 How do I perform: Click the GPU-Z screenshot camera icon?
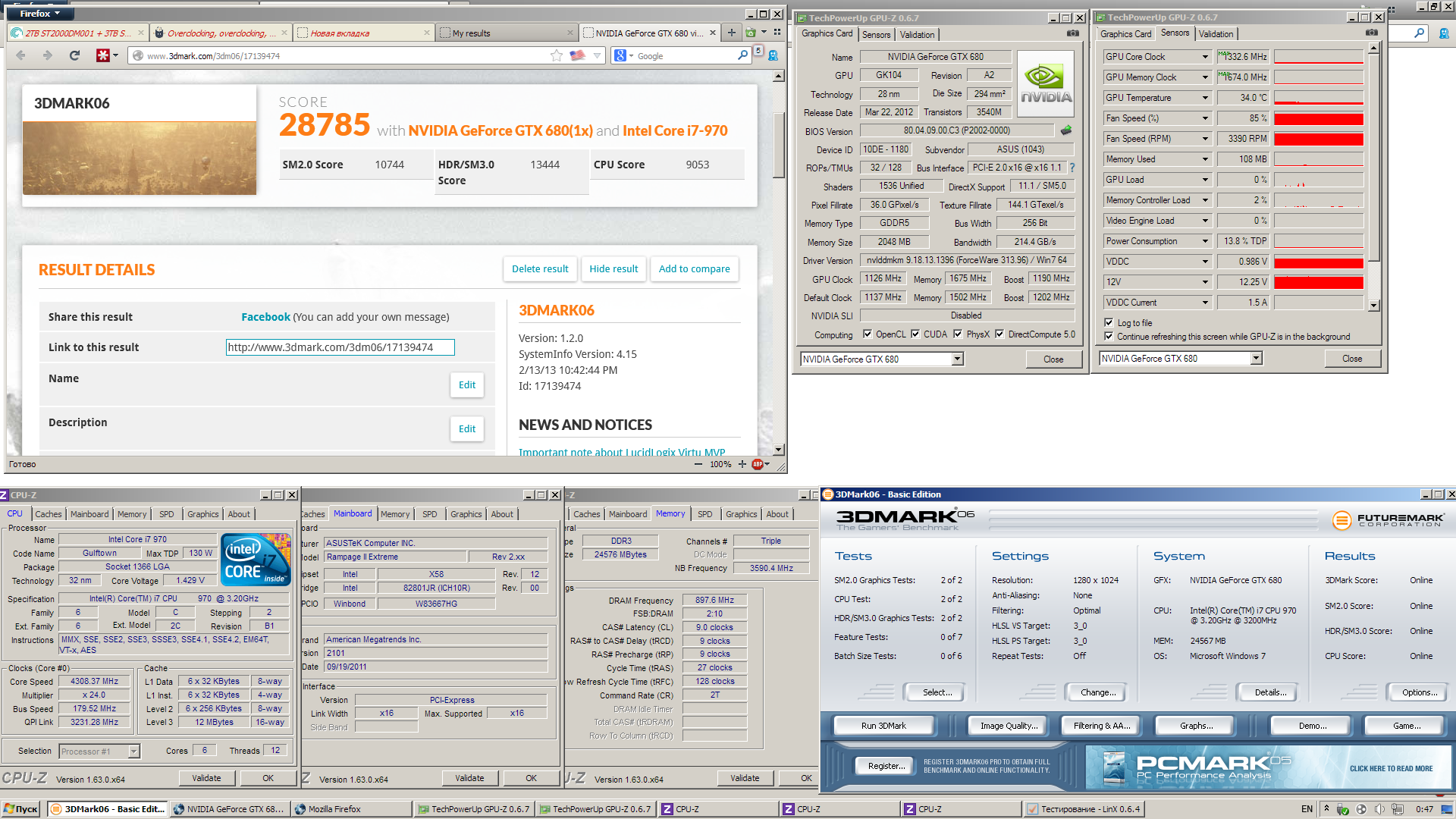1072,33
